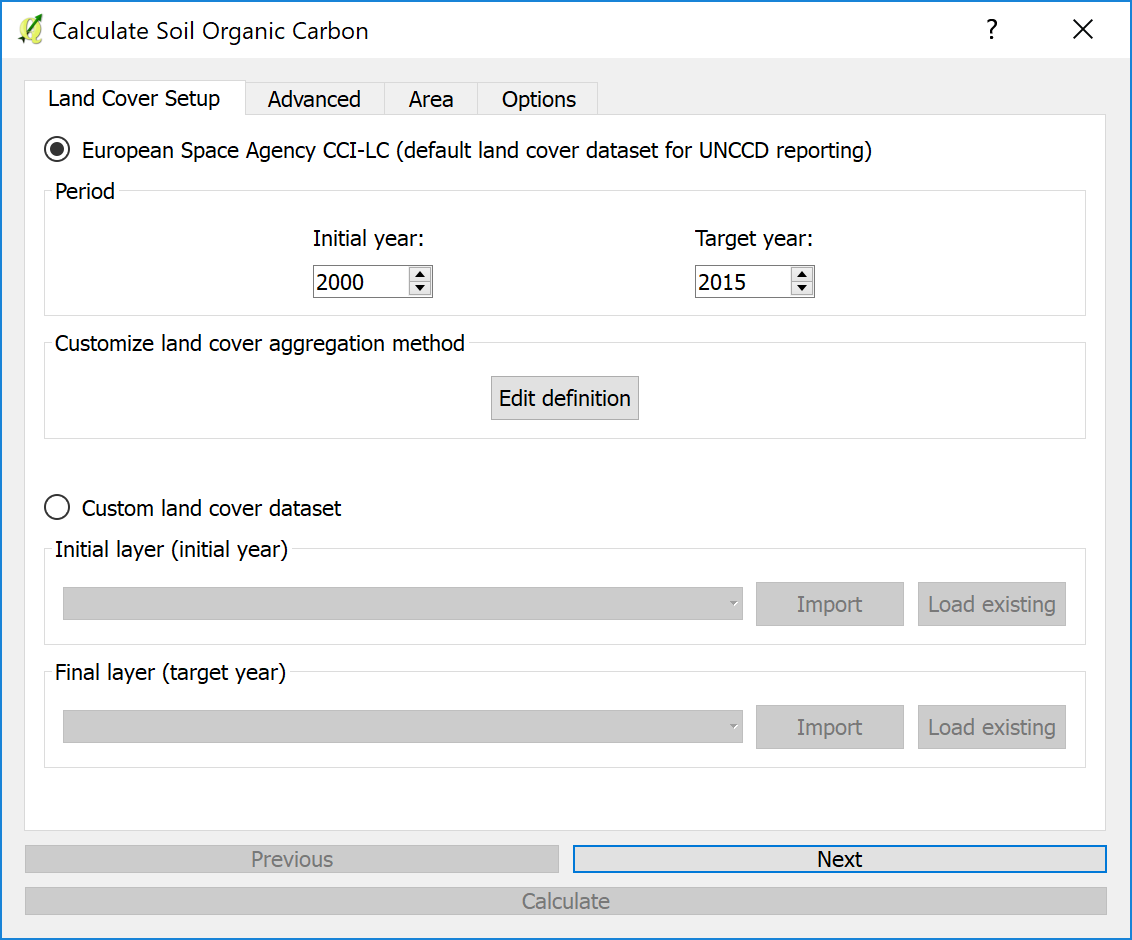1132x940 pixels.
Task: Decrease the Initial year with down arrow
Action: [x=420, y=289]
